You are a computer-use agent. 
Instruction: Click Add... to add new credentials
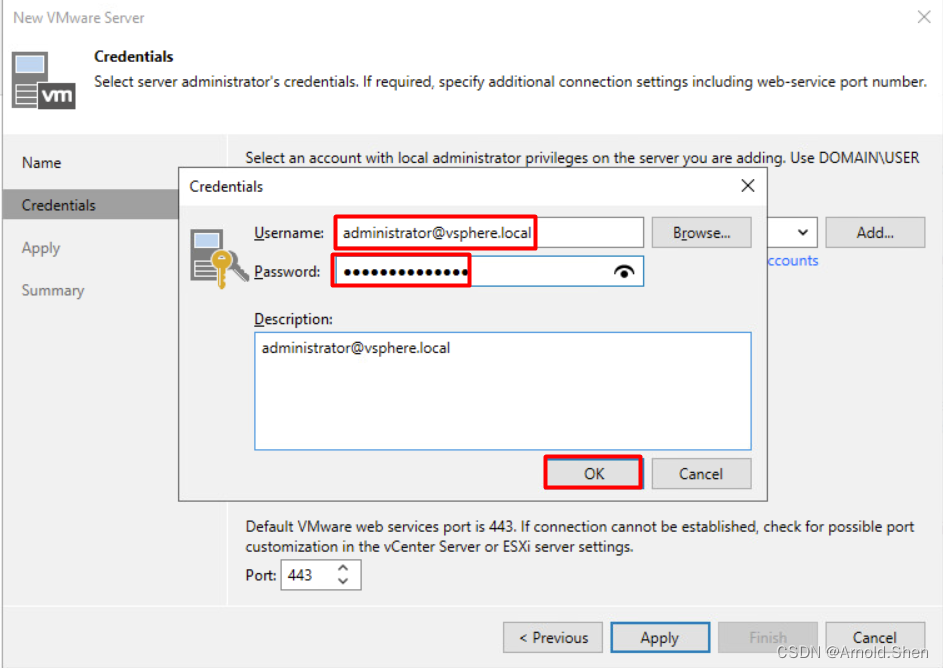(875, 233)
